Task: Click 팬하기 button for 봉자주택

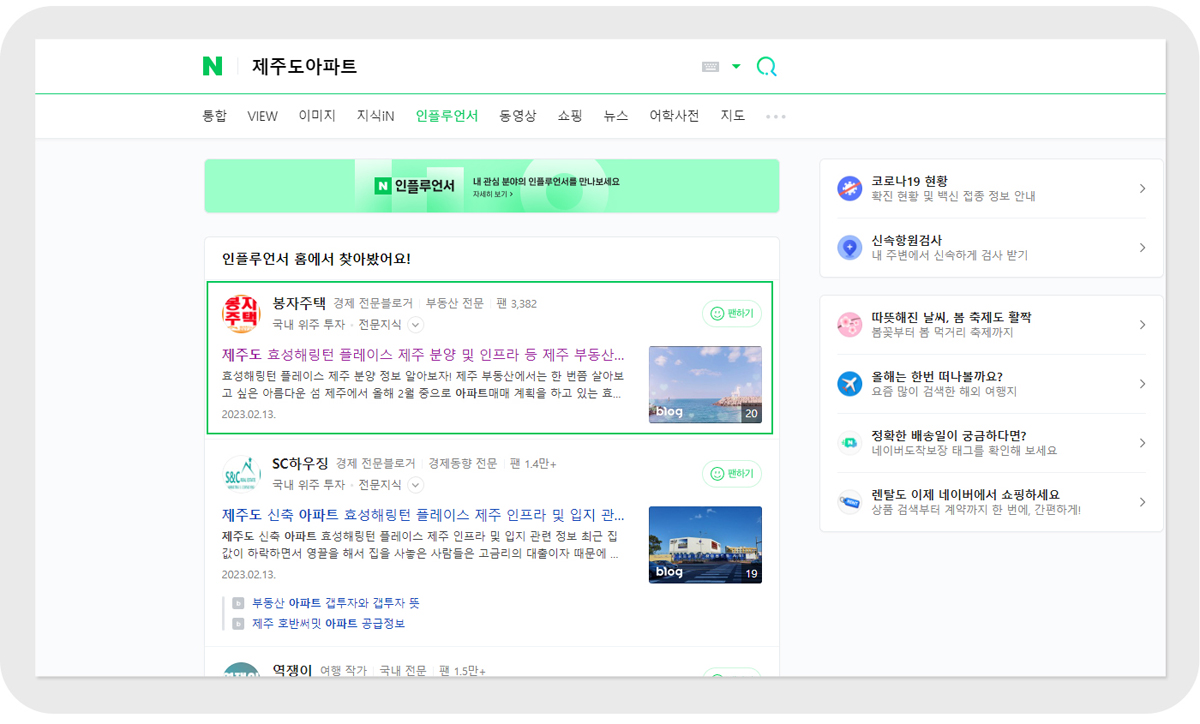Action: [732, 314]
